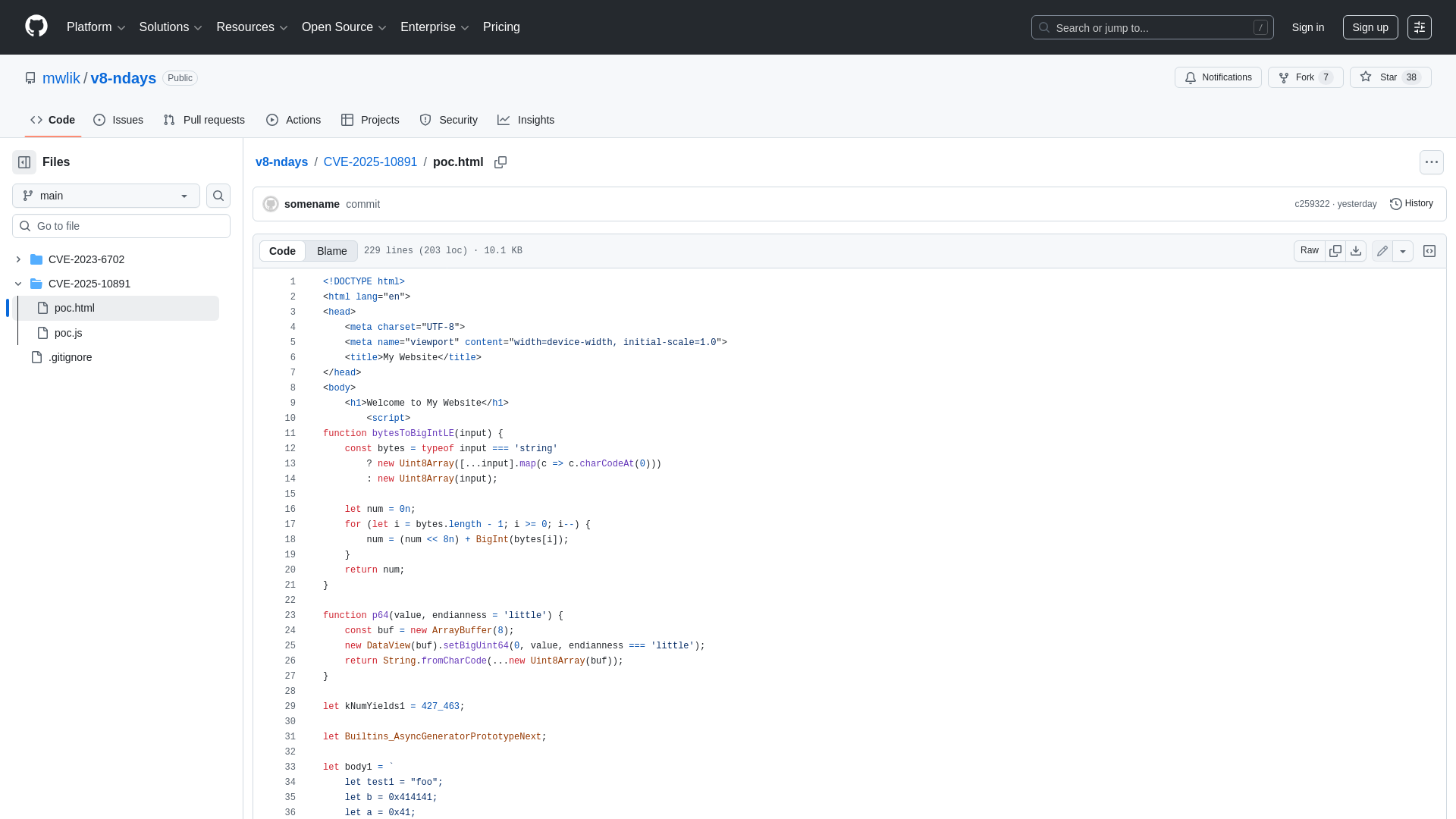Open the file tree search
The width and height of the screenshot is (1456, 819).
click(x=218, y=195)
